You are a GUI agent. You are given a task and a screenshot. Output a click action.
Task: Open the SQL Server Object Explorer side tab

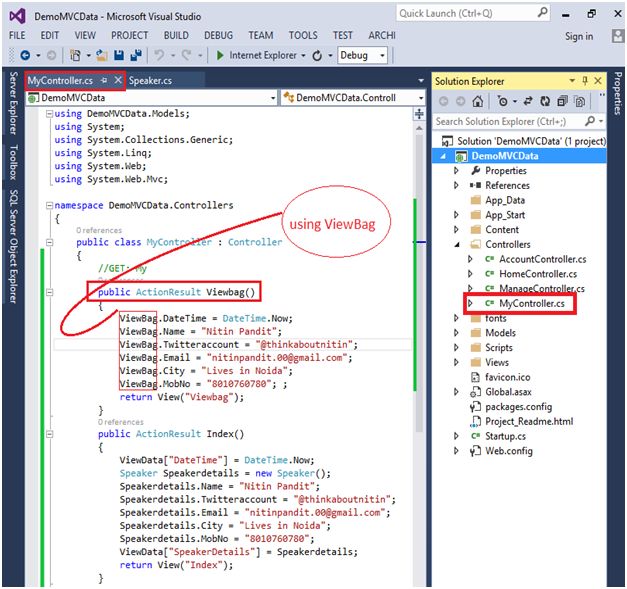(13, 246)
